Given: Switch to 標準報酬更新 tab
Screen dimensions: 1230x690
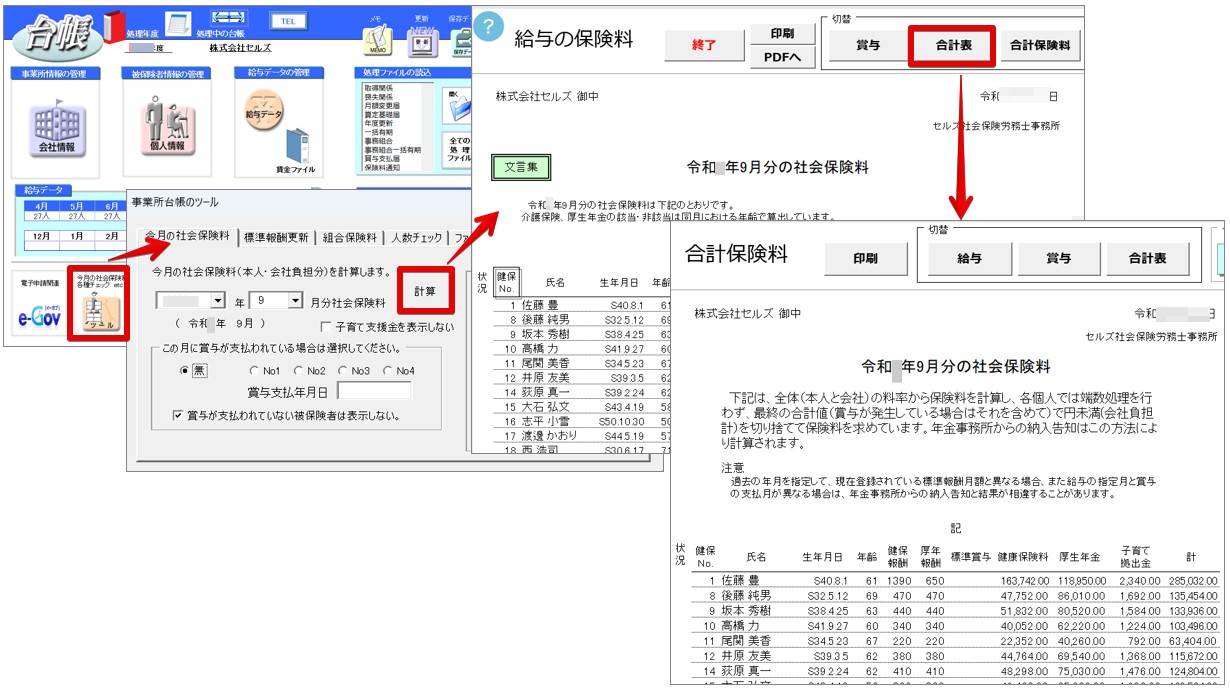Looking at the screenshot, I should point(276,238).
